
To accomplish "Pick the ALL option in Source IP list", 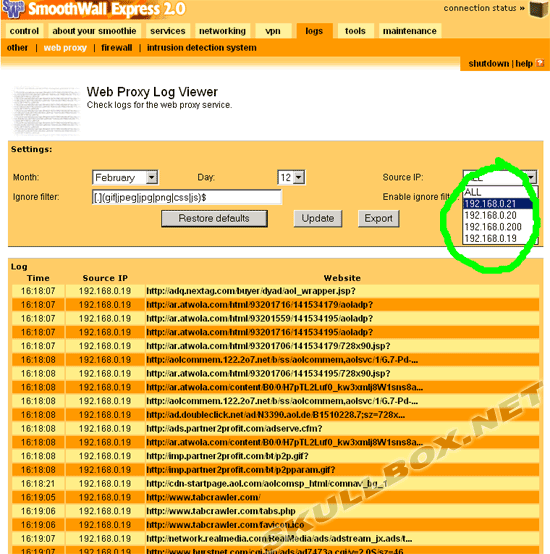I will click(x=497, y=192).
